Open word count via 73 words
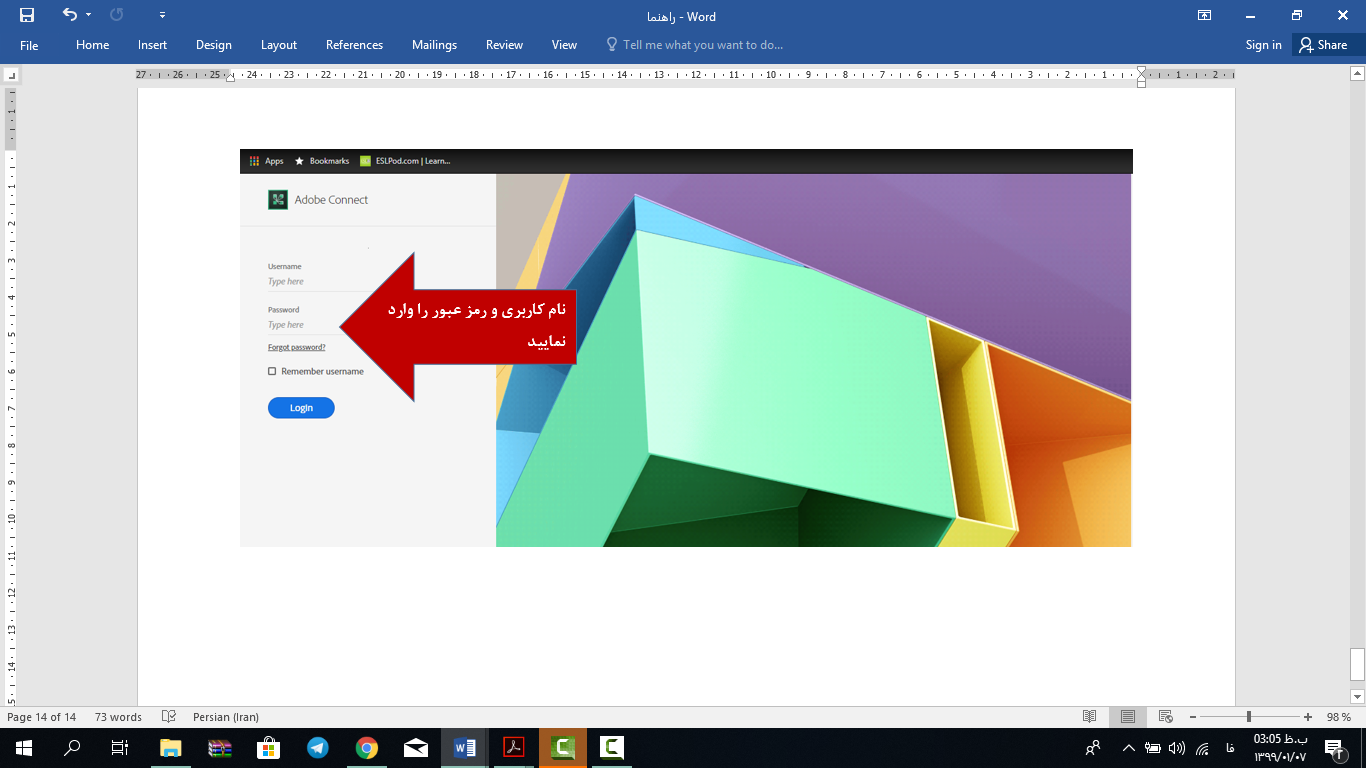Screen dimensions: 1366x768 [x=118, y=717]
